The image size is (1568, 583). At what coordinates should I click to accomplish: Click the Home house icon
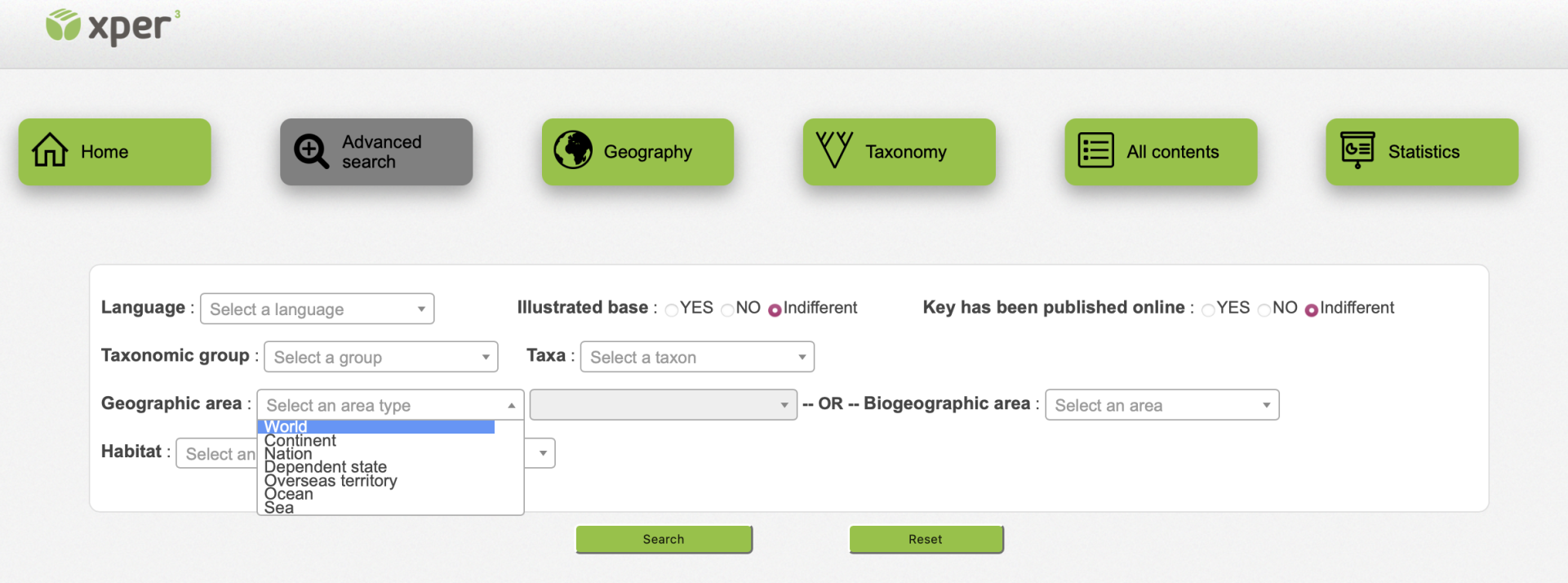(50, 151)
